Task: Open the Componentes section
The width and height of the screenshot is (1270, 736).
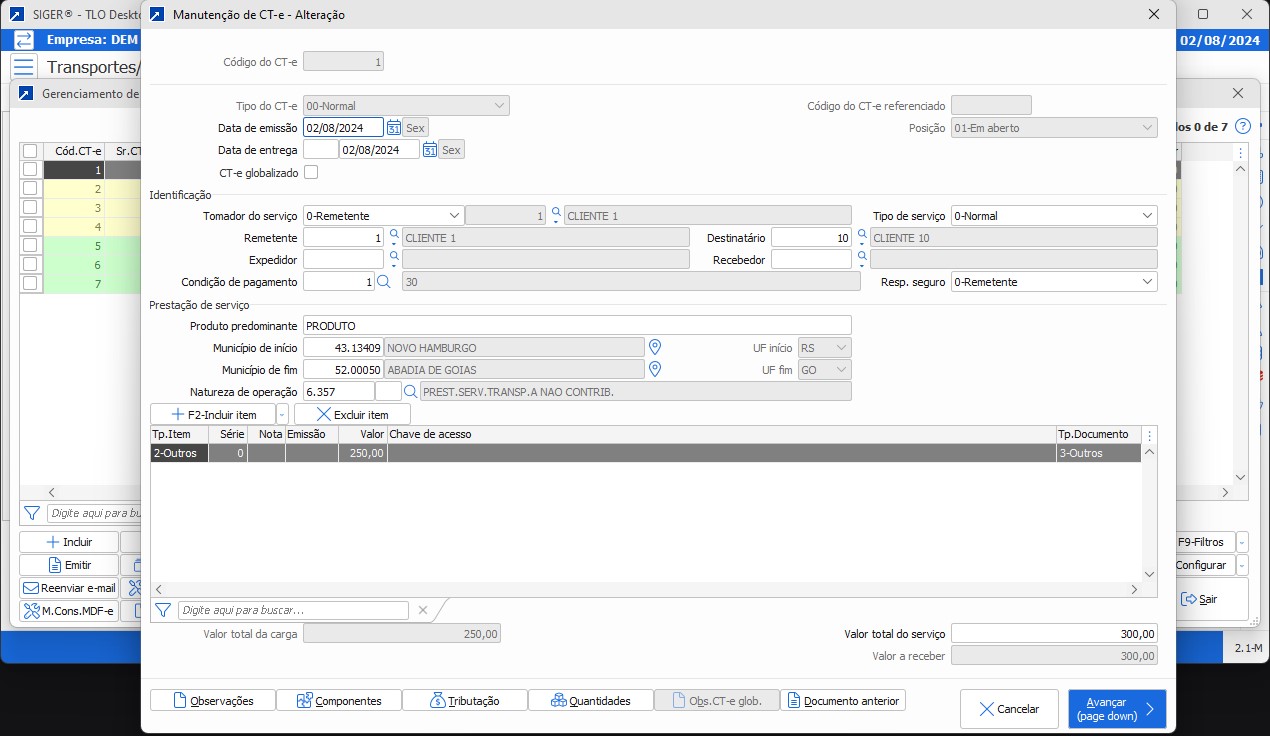Action: click(338, 701)
